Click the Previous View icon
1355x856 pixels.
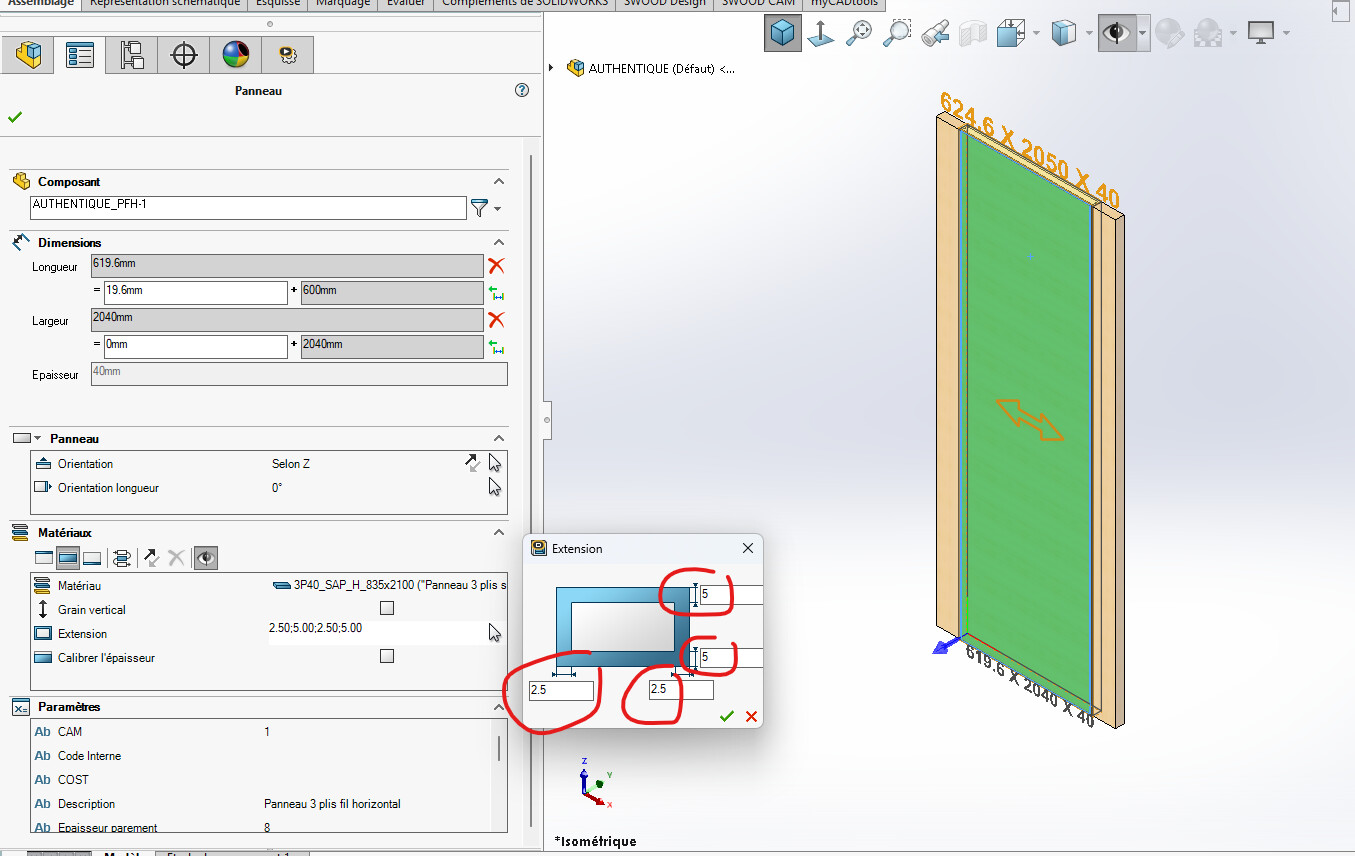[935, 33]
